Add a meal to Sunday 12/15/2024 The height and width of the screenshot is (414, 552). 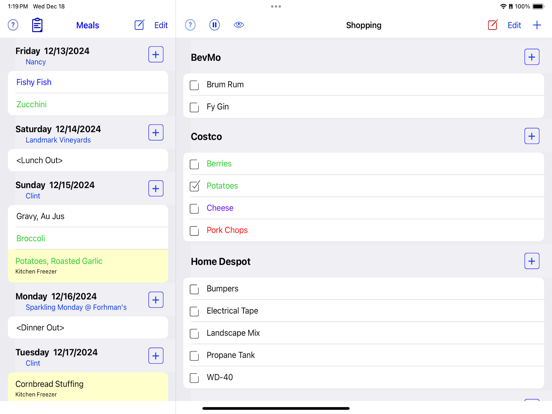pos(156,189)
